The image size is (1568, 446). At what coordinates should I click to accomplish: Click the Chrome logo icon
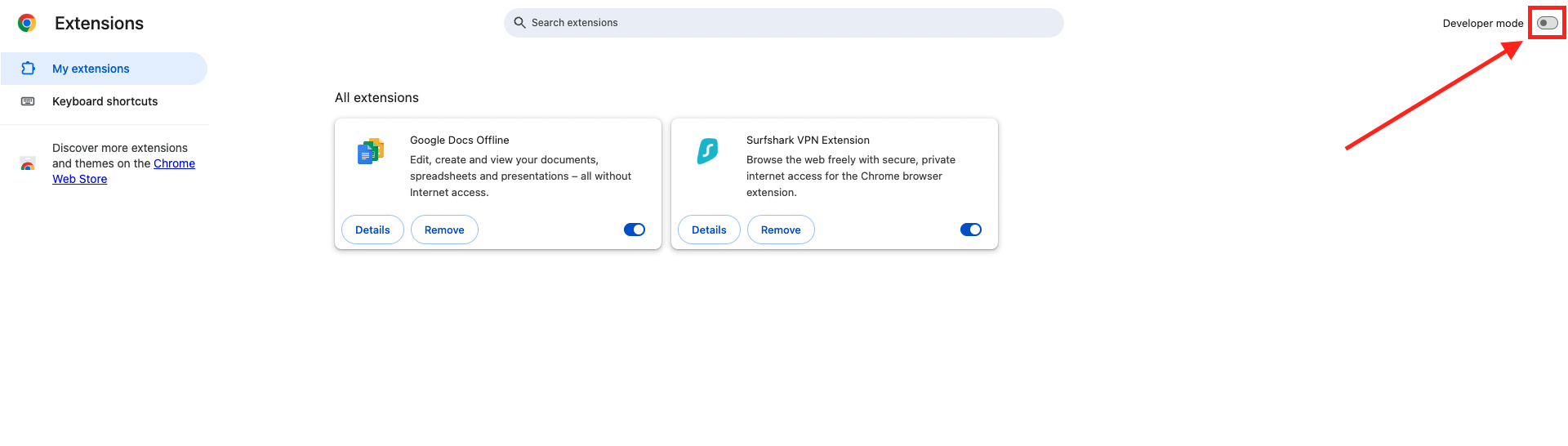click(x=27, y=24)
